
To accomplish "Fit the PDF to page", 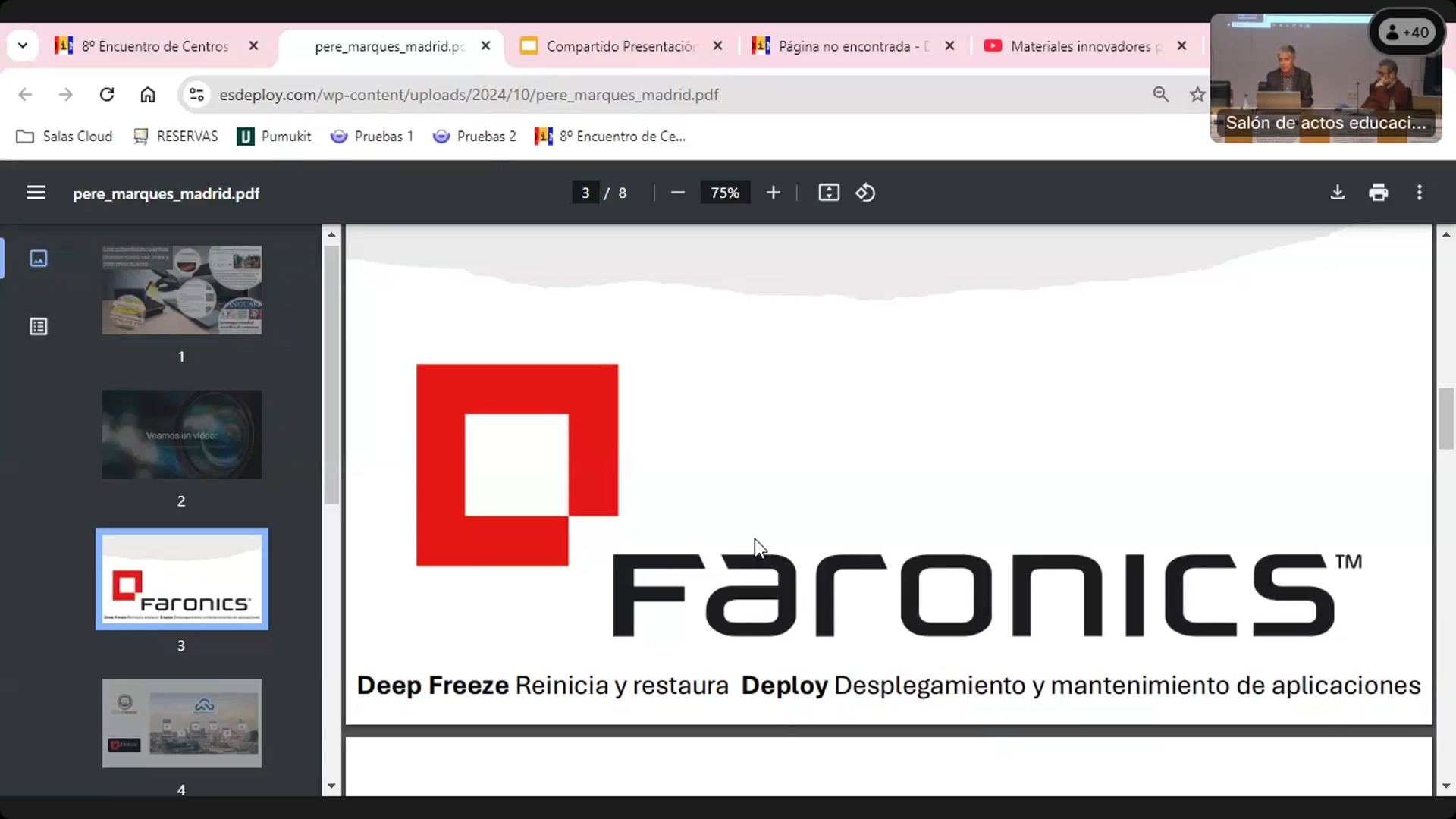I will pos(829,193).
